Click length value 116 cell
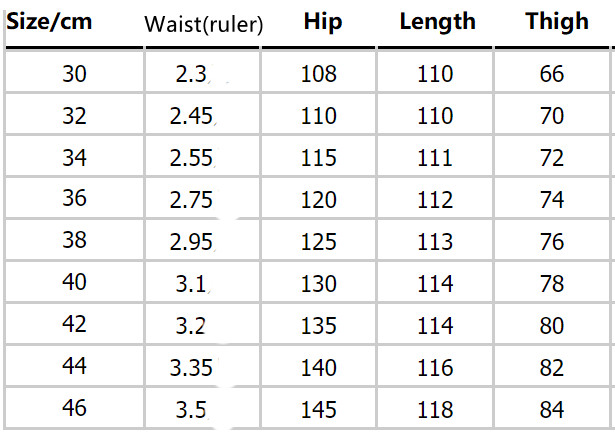 [x=435, y=368]
